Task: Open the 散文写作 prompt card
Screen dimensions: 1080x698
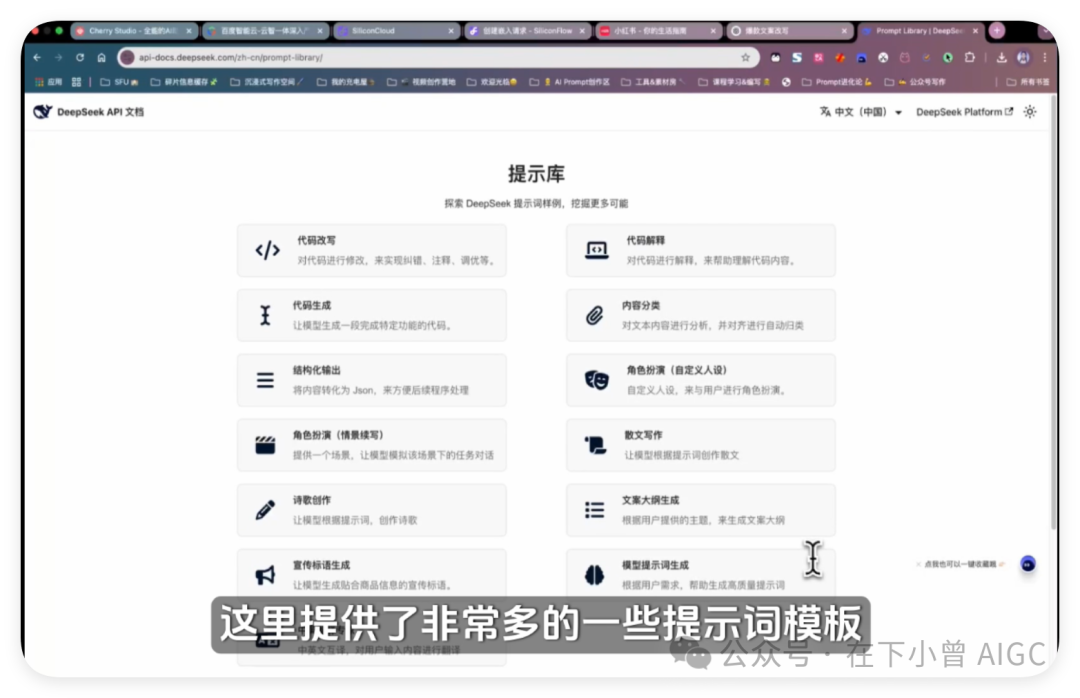Action: pos(700,445)
